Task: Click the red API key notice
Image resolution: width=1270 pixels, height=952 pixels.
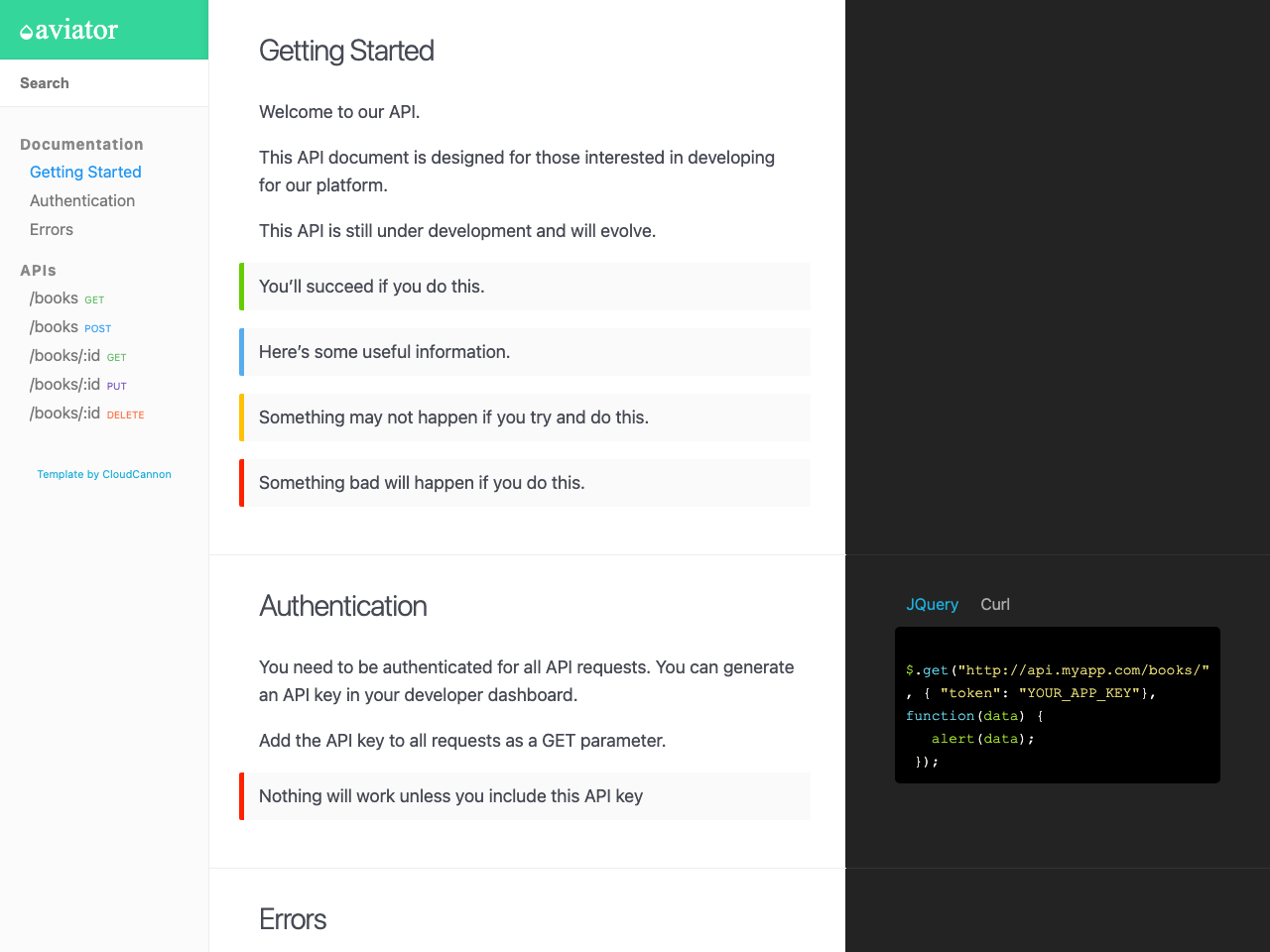Action: (x=526, y=796)
